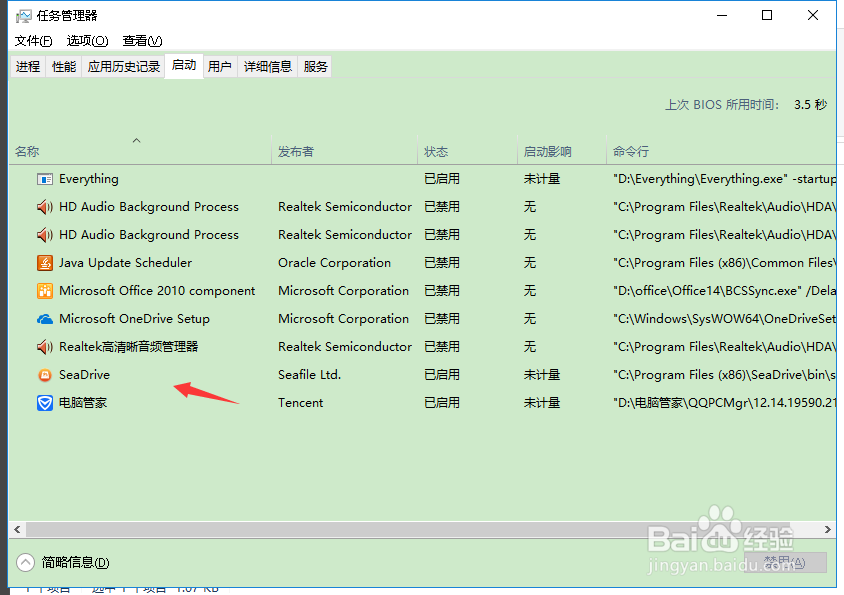Select the 启动 tab
This screenshot has height=595, width=844.
click(x=184, y=66)
